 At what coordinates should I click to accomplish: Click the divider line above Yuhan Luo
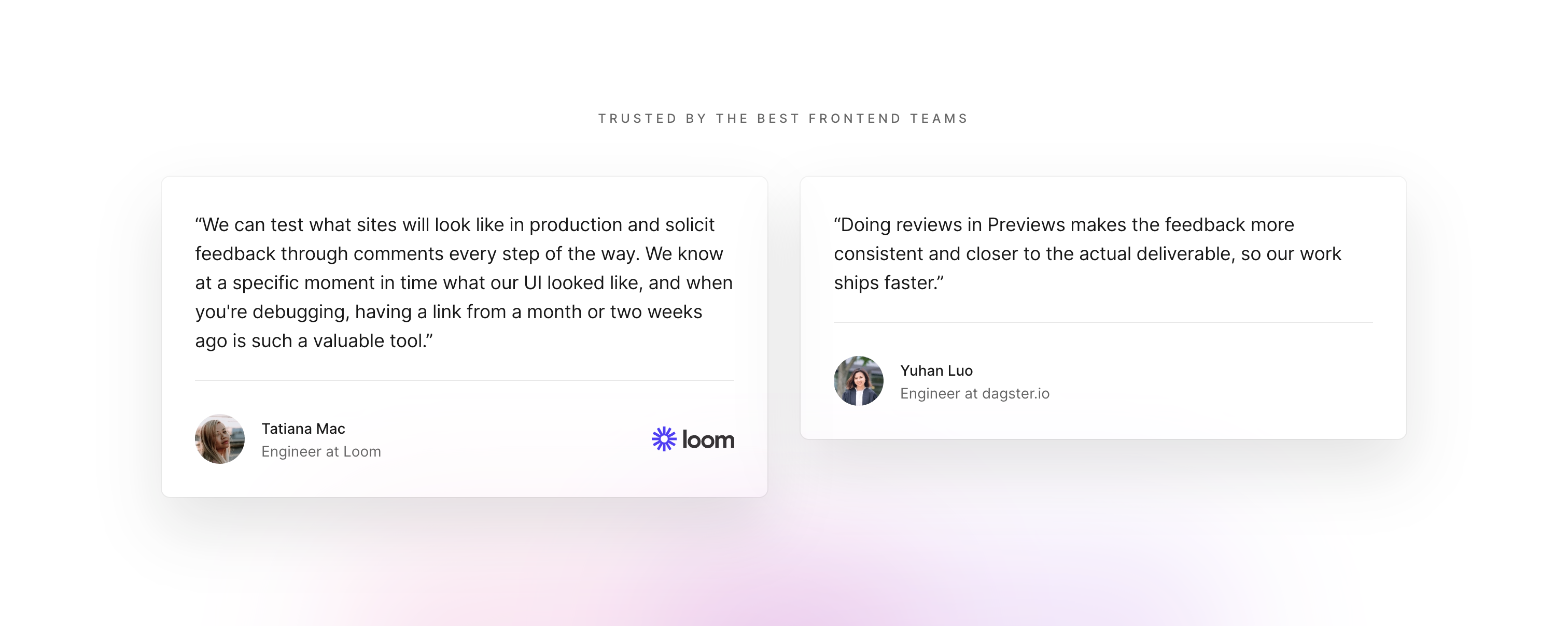tap(1103, 322)
